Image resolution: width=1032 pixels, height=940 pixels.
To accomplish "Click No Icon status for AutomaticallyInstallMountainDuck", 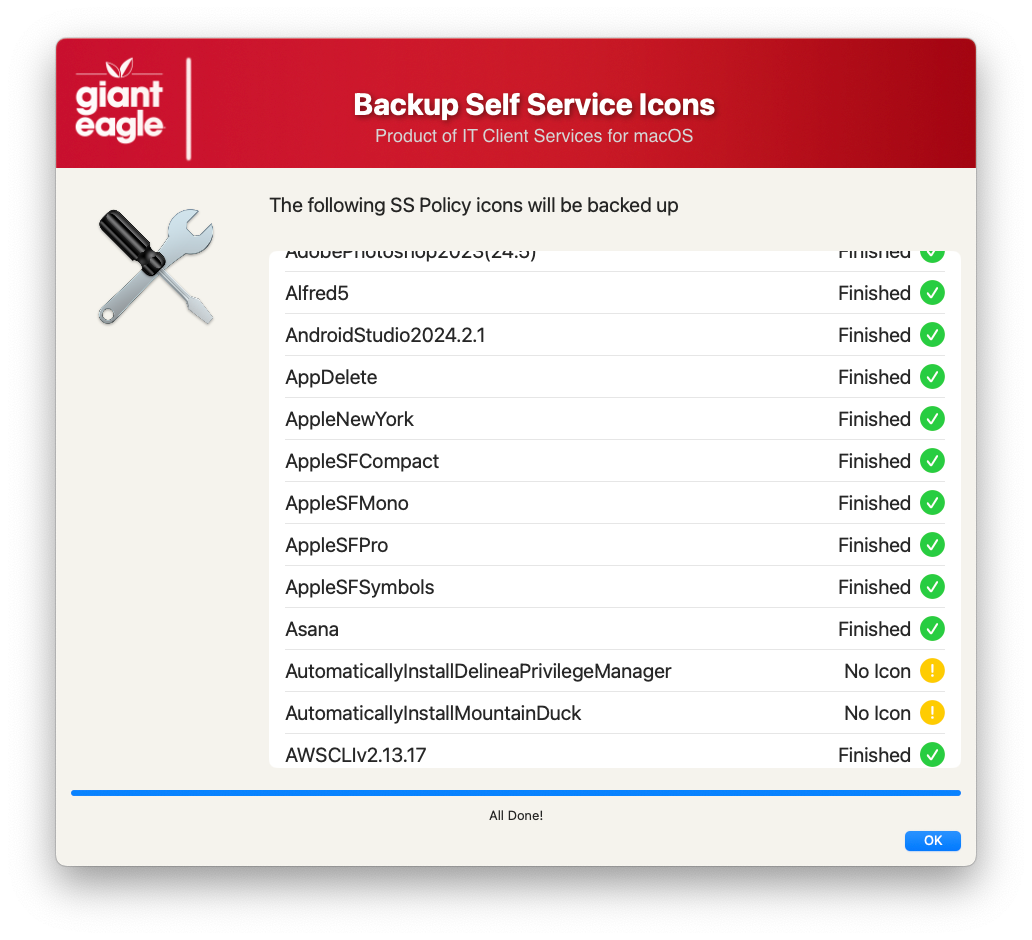I will [877, 713].
